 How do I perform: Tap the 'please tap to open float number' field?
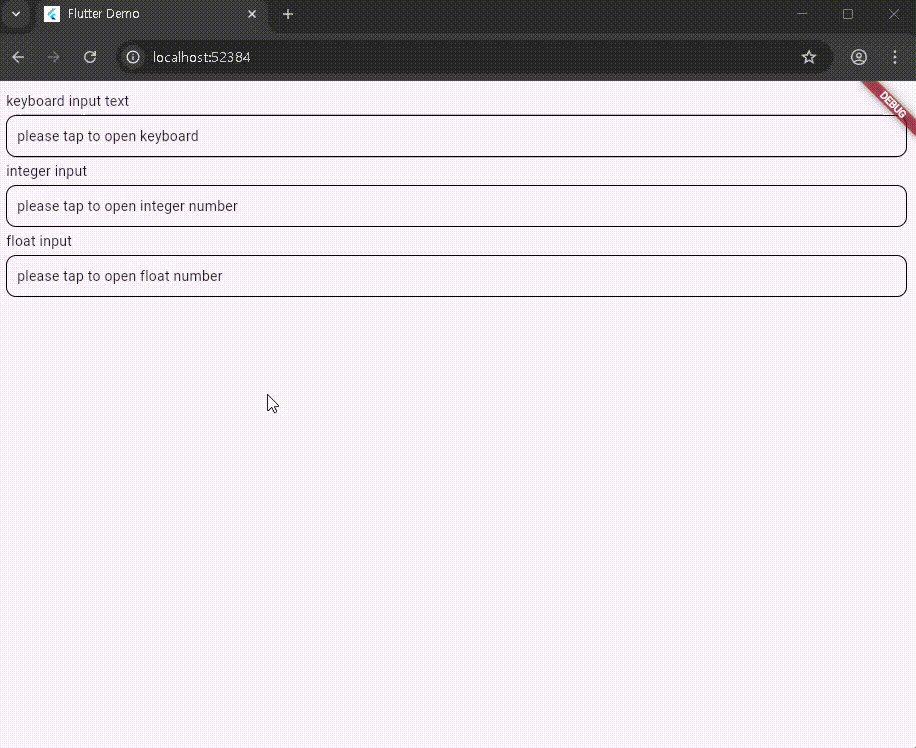point(456,276)
